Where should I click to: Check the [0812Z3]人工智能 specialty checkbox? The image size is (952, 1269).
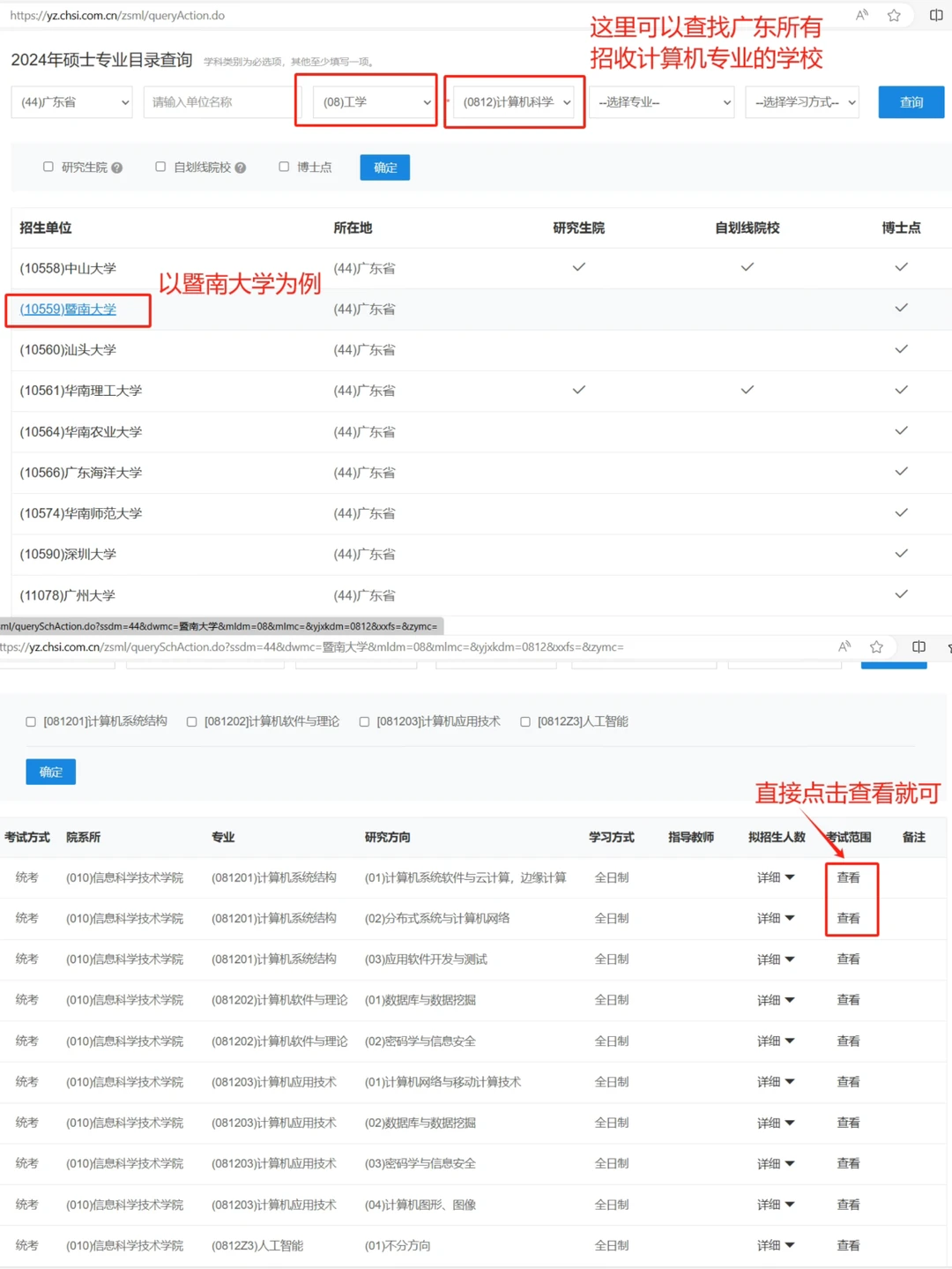pyautogui.click(x=525, y=720)
